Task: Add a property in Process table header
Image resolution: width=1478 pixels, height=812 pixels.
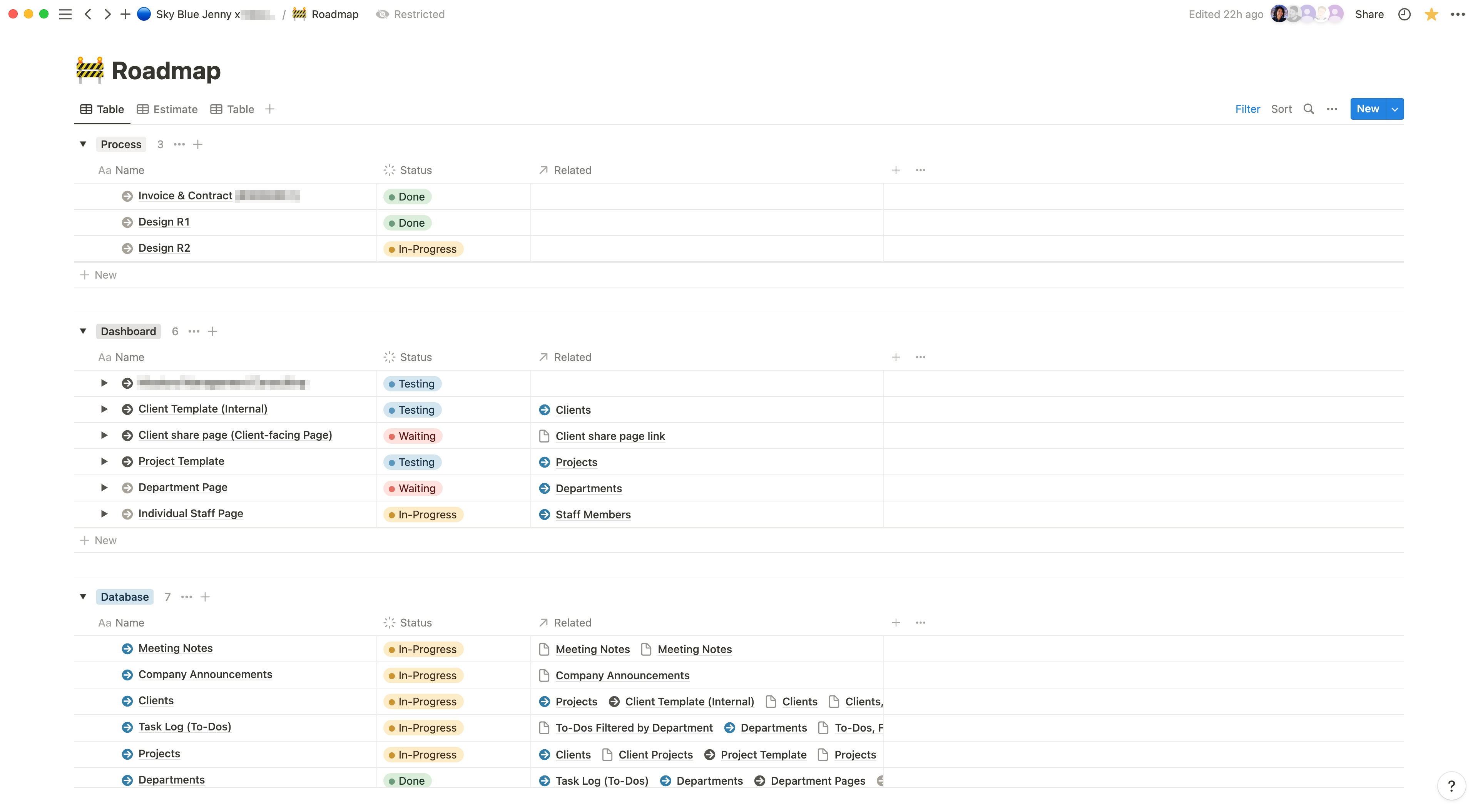Action: click(x=896, y=170)
